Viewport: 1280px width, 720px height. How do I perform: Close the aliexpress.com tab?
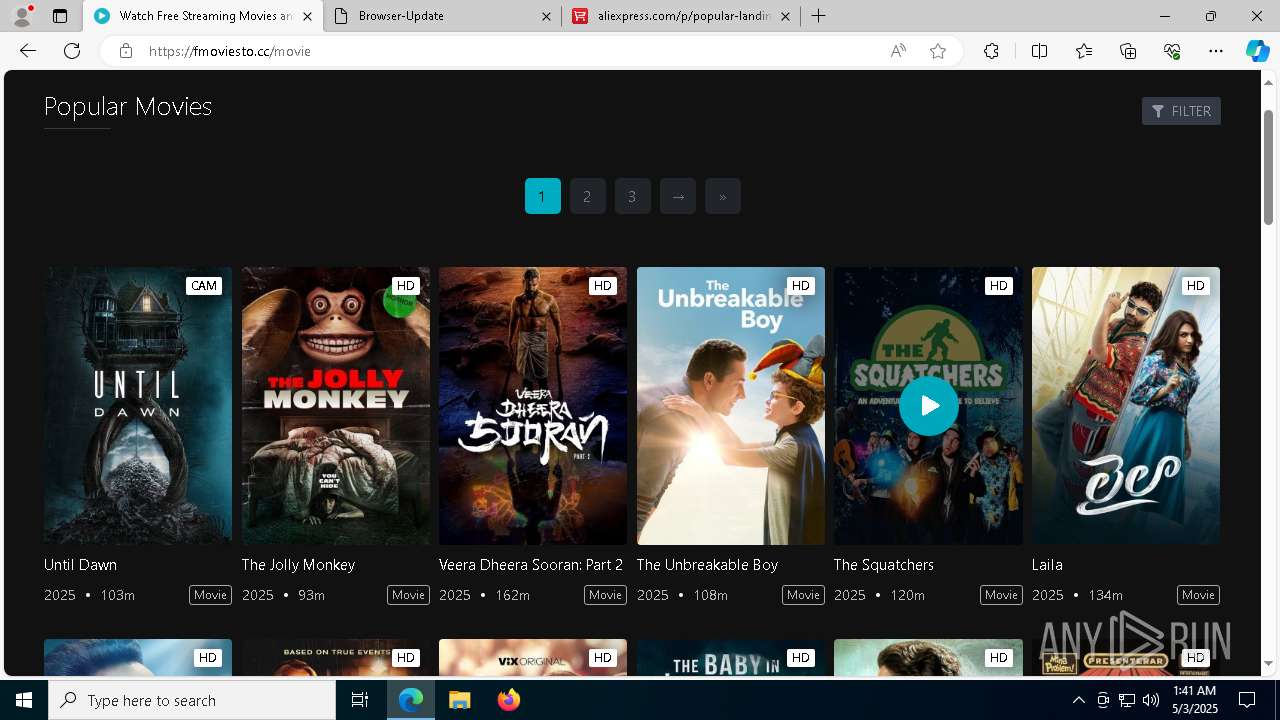pyautogui.click(x=785, y=16)
